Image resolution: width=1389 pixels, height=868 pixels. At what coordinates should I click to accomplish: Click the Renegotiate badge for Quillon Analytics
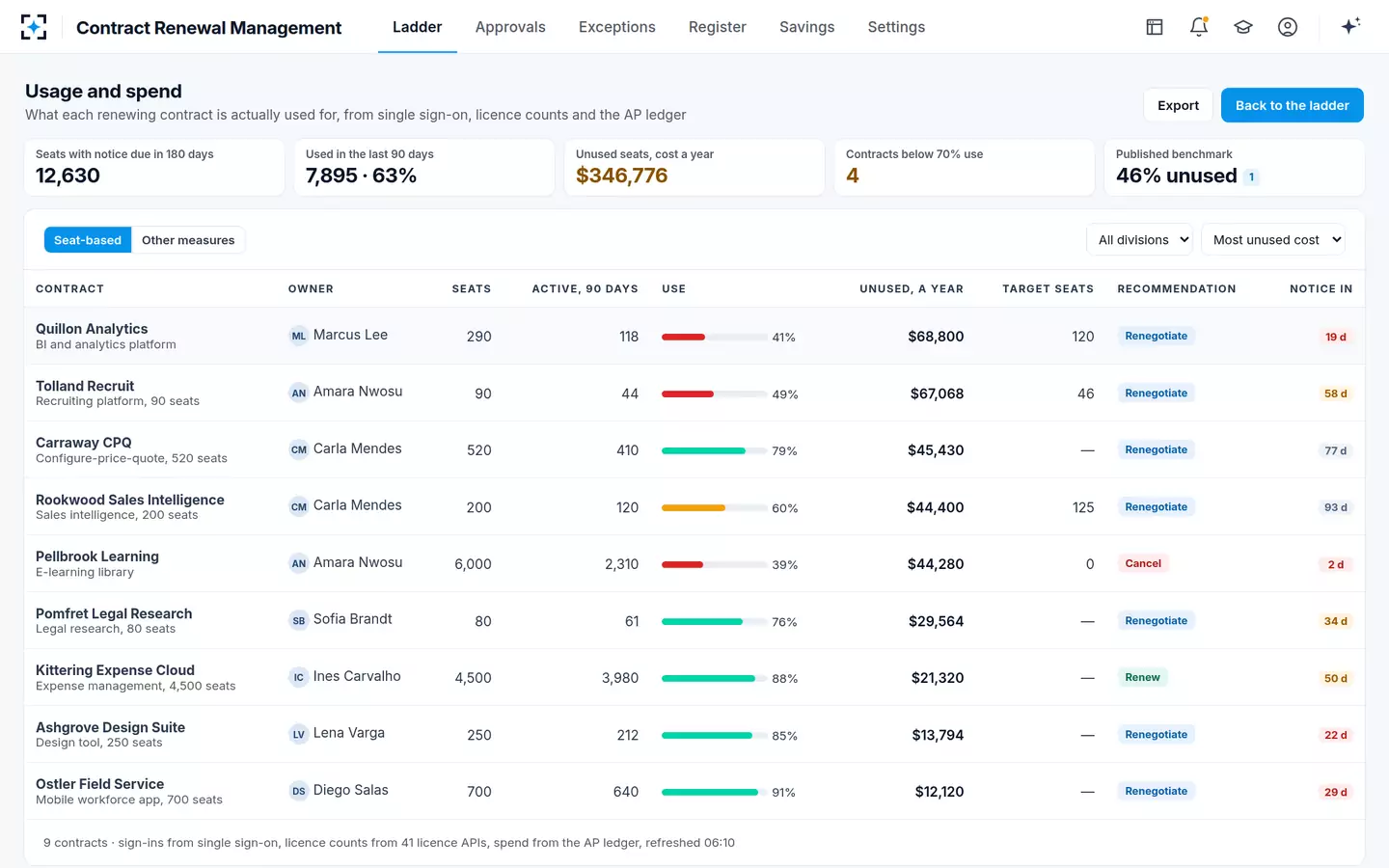[x=1157, y=336]
